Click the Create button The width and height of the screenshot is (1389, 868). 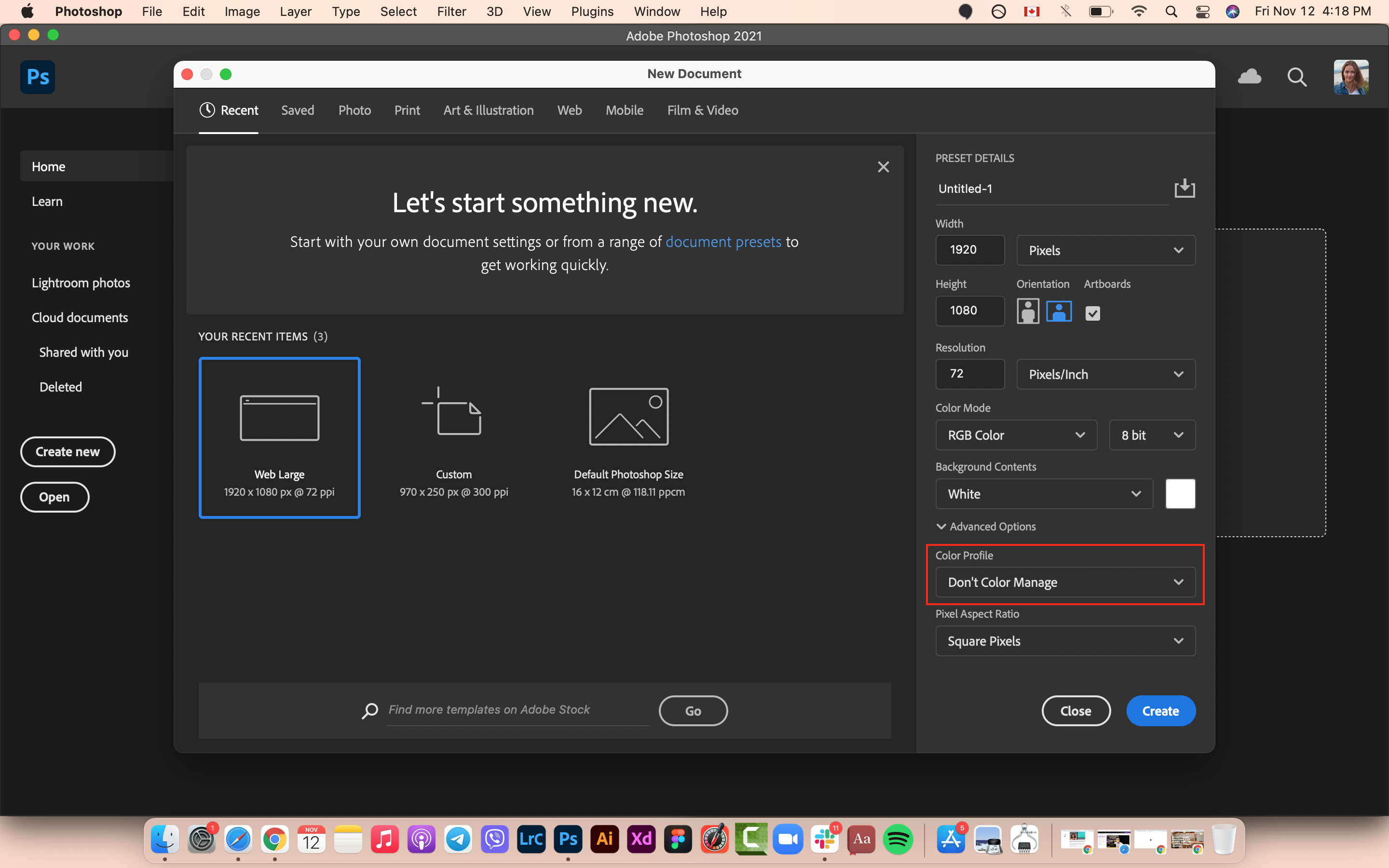[1160, 711]
